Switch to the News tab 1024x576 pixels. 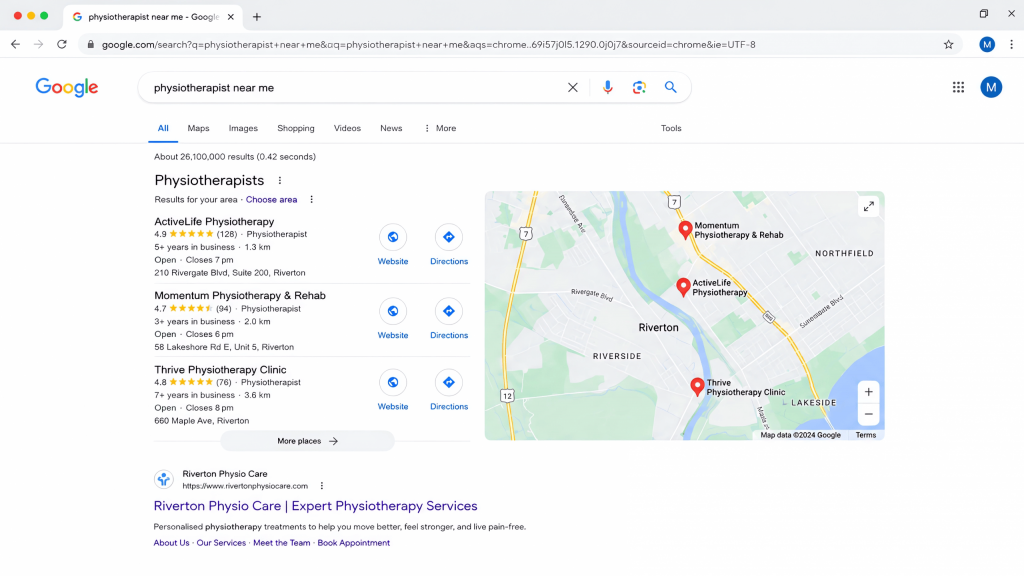[x=391, y=128]
